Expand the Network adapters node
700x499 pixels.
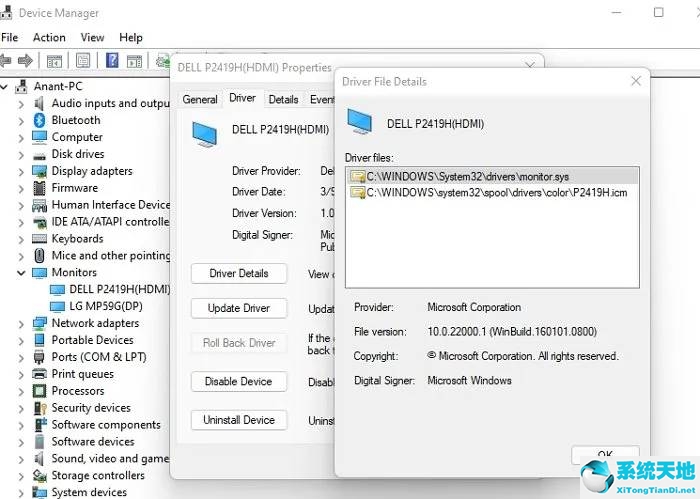pos(21,324)
